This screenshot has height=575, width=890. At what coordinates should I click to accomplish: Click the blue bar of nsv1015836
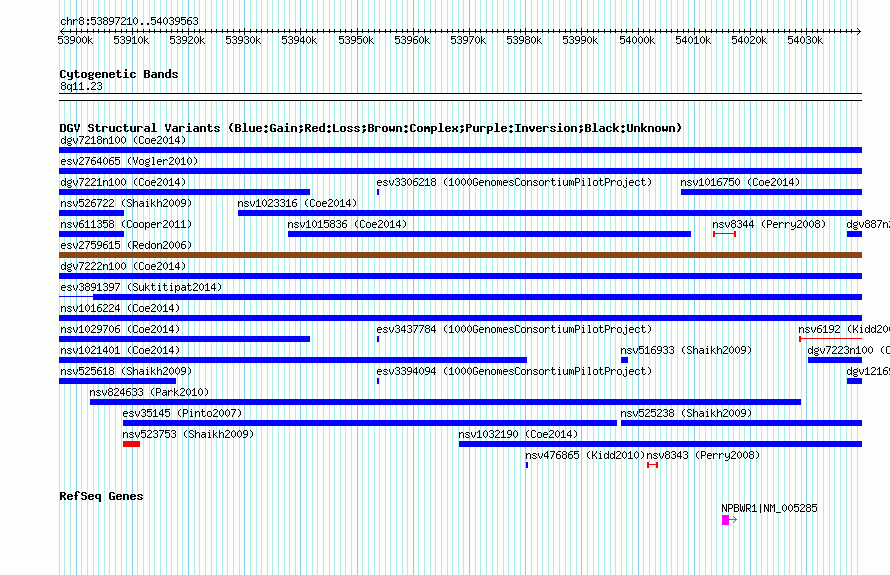pyautogui.click(x=489, y=234)
